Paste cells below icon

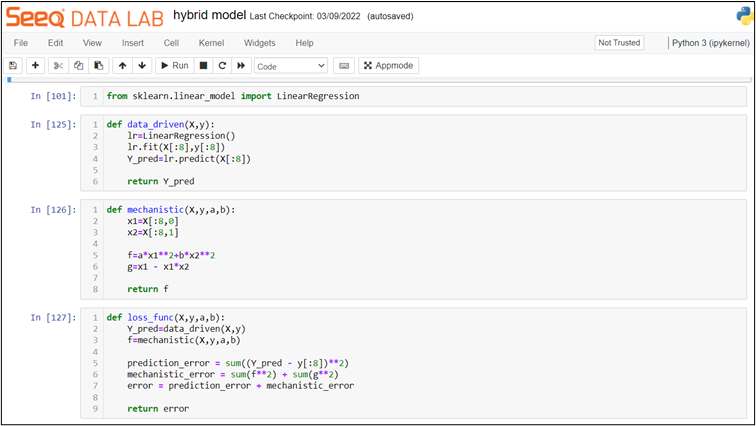click(x=99, y=66)
